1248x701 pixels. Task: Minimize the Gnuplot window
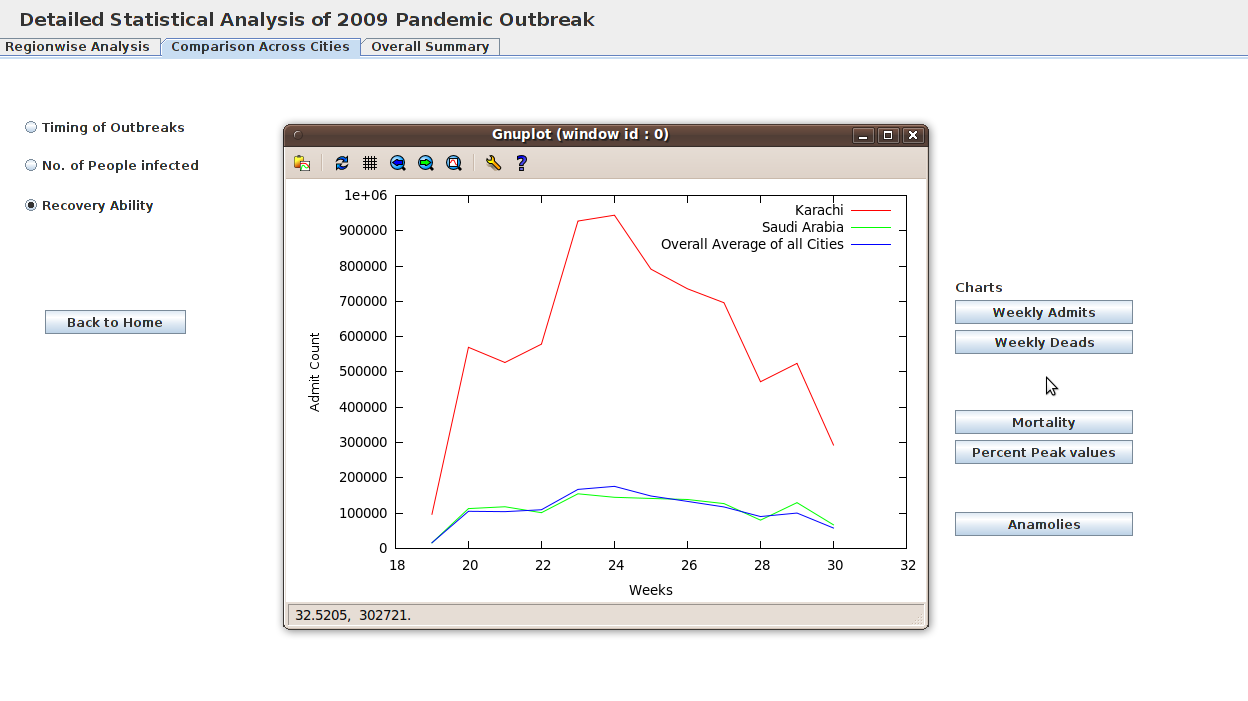pos(863,135)
